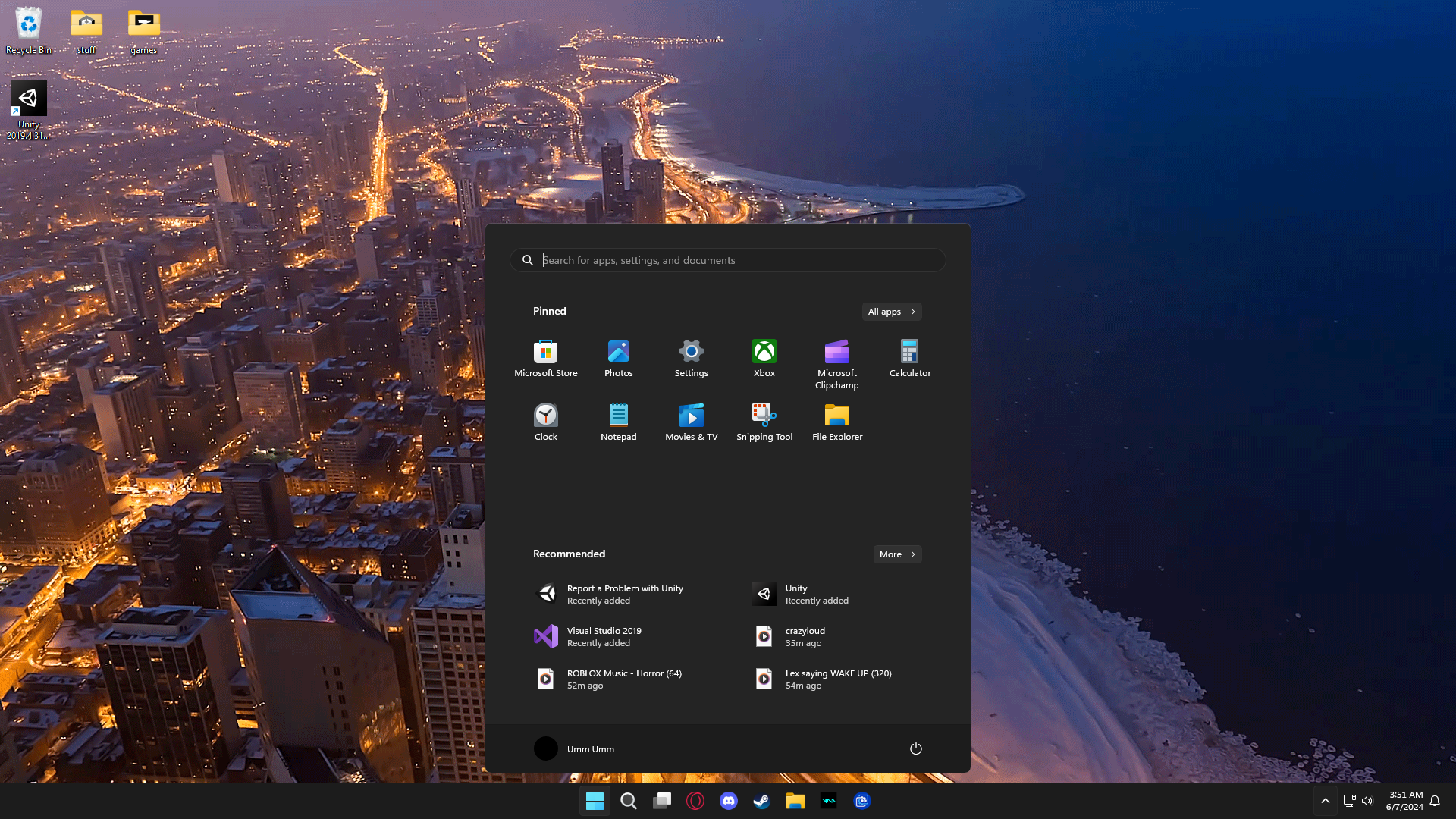
Task: Open the crazyloud recent file
Action: tap(804, 636)
